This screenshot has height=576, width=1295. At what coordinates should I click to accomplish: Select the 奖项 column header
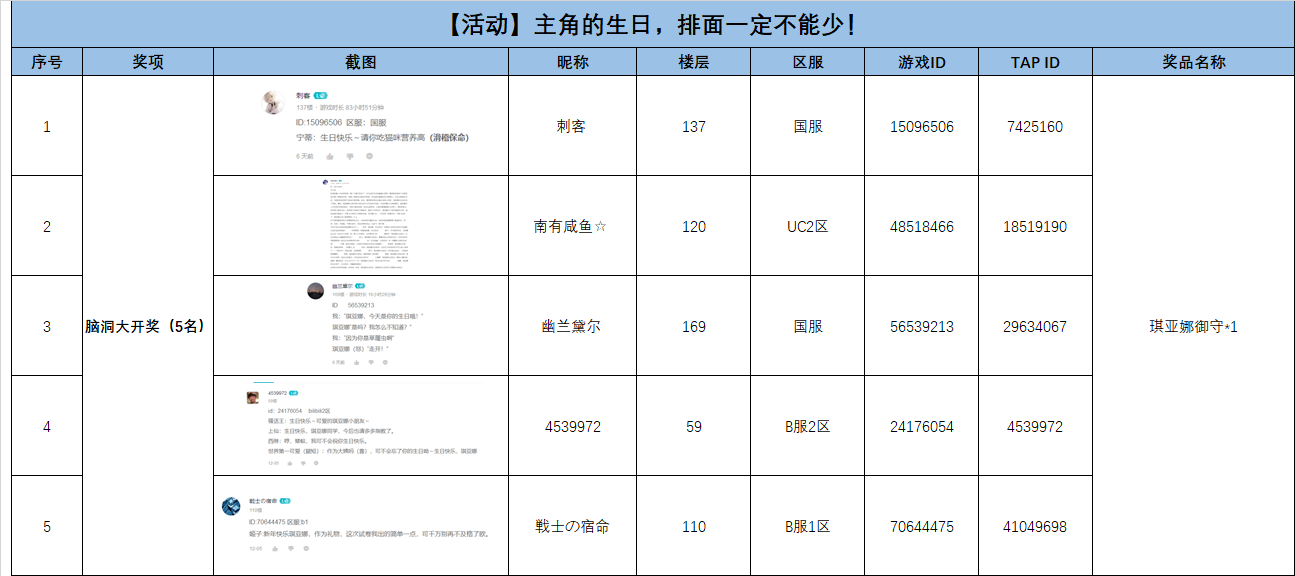click(x=148, y=62)
